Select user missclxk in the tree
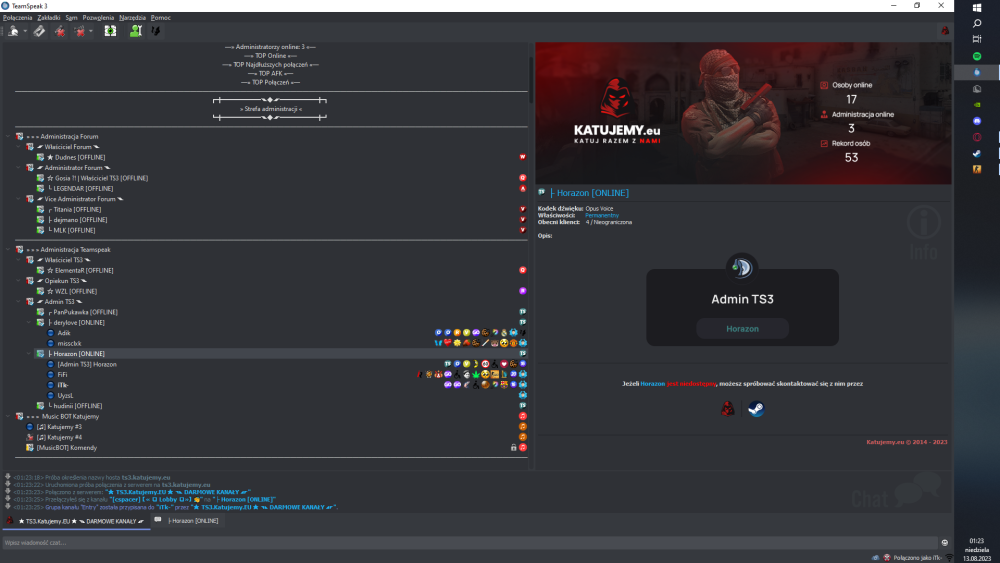The image size is (1000, 563). [x=70, y=343]
